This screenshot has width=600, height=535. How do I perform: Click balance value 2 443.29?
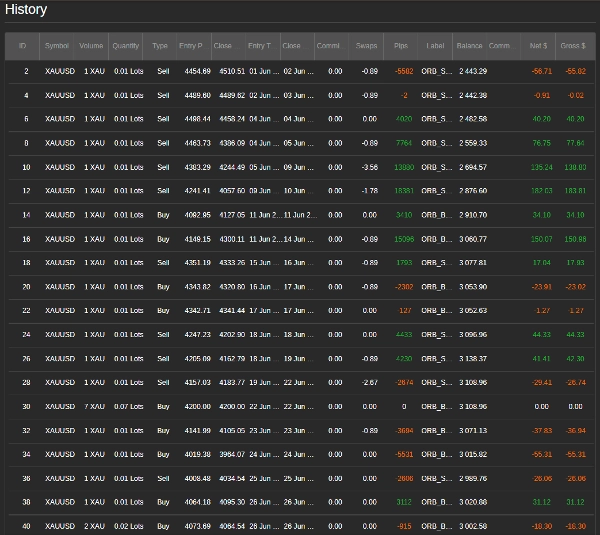coord(473,72)
